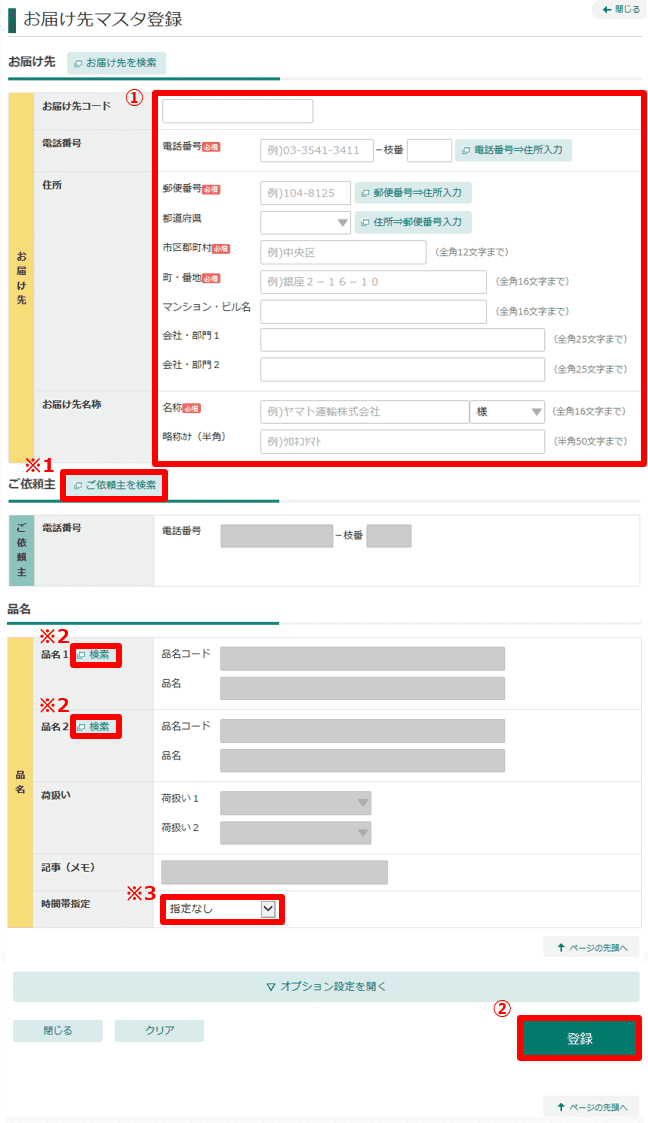Focus the 市区郡町村 input field
Viewport: 648px width, 1123px height.
(x=343, y=252)
